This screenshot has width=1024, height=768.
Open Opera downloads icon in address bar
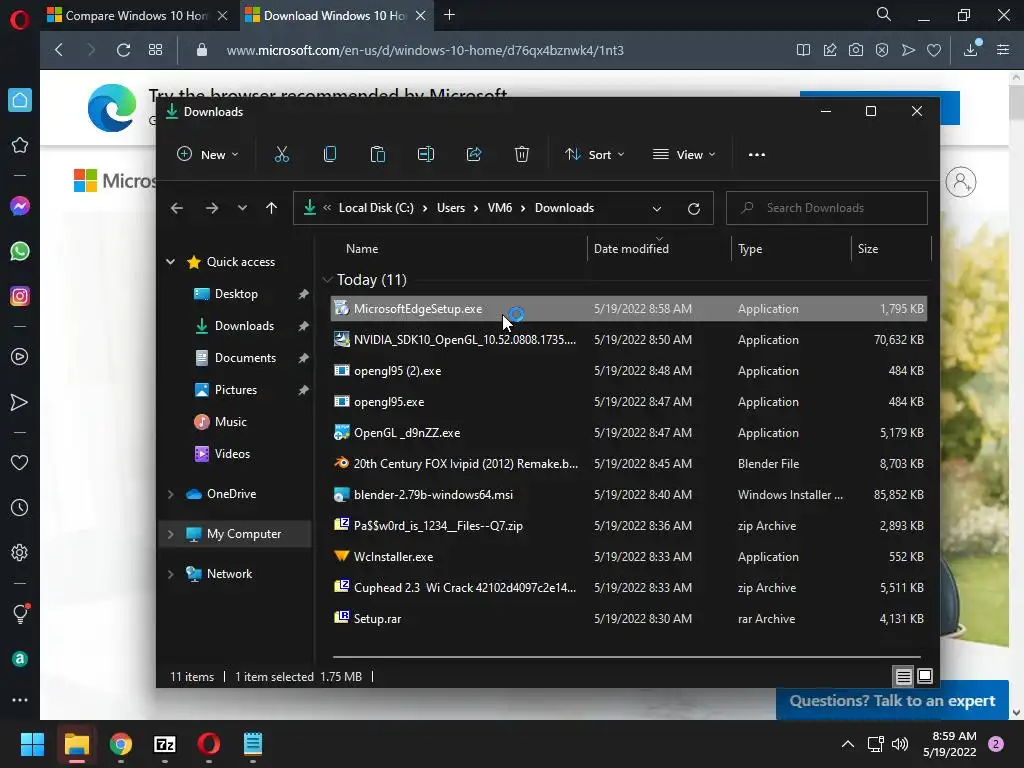[971, 50]
